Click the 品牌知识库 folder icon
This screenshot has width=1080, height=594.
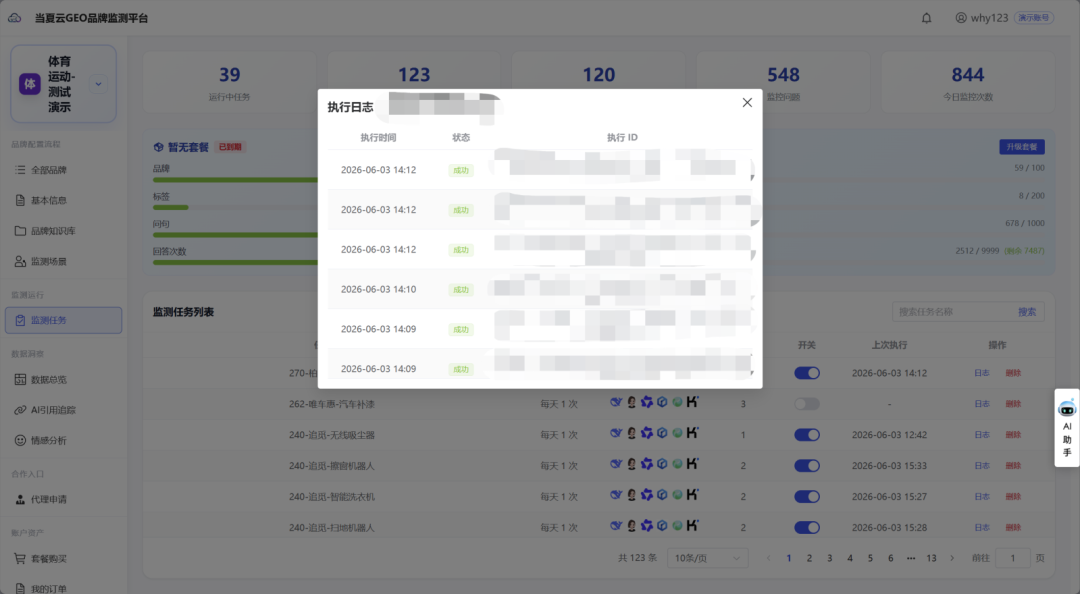click(x=20, y=231)
